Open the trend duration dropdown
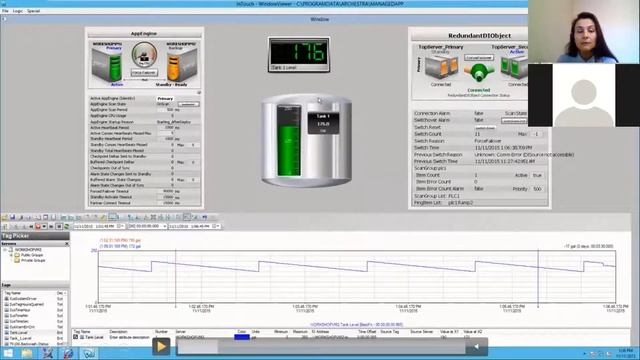 tap(164, 226)
